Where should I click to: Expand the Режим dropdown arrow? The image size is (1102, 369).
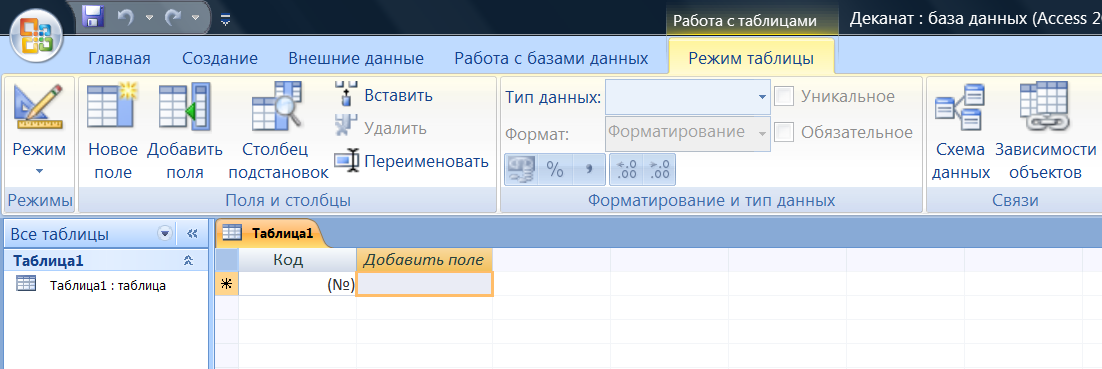39,171
